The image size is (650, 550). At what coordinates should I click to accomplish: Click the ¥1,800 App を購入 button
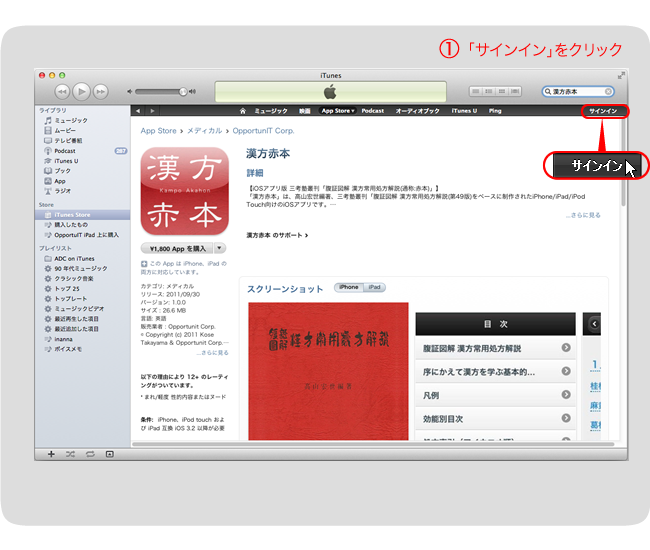tap(176, 247)
